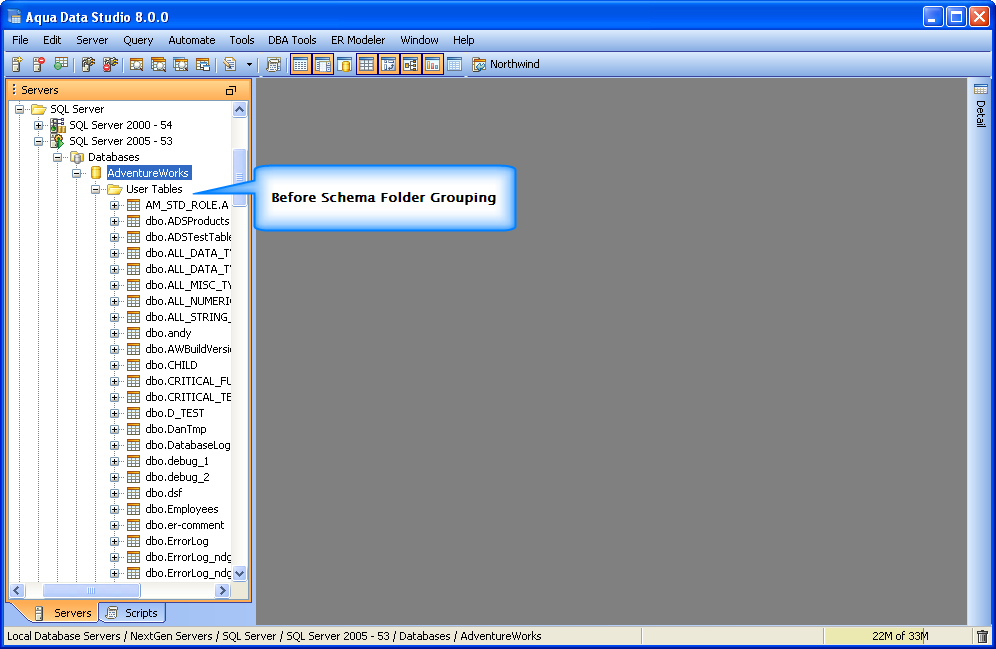The width and height of the screenshot is (996, 649).
Task: Click the garbage collection trash icon
Action: (x=982, y=636)
